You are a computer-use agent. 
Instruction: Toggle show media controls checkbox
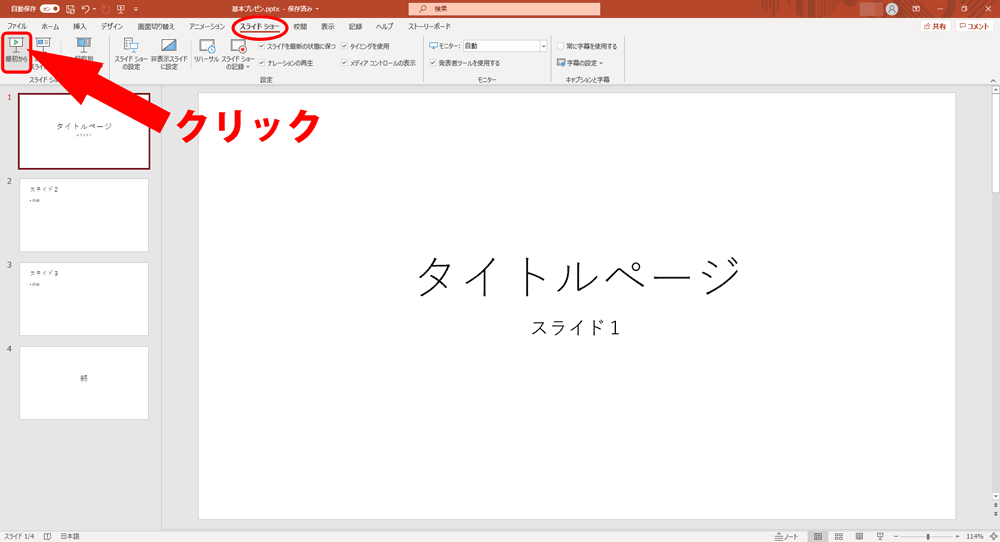[344, 63]
